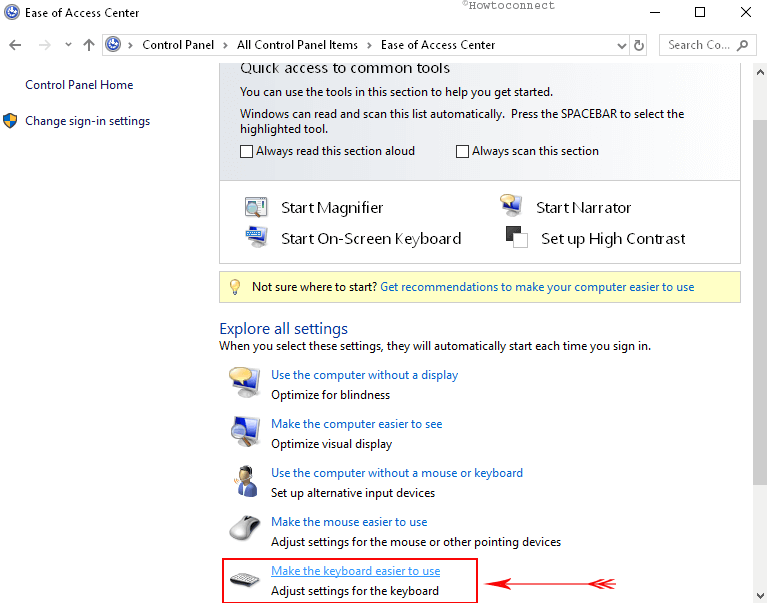Open Change sign-in settings
767x603 pixels.
coord(88,121)
